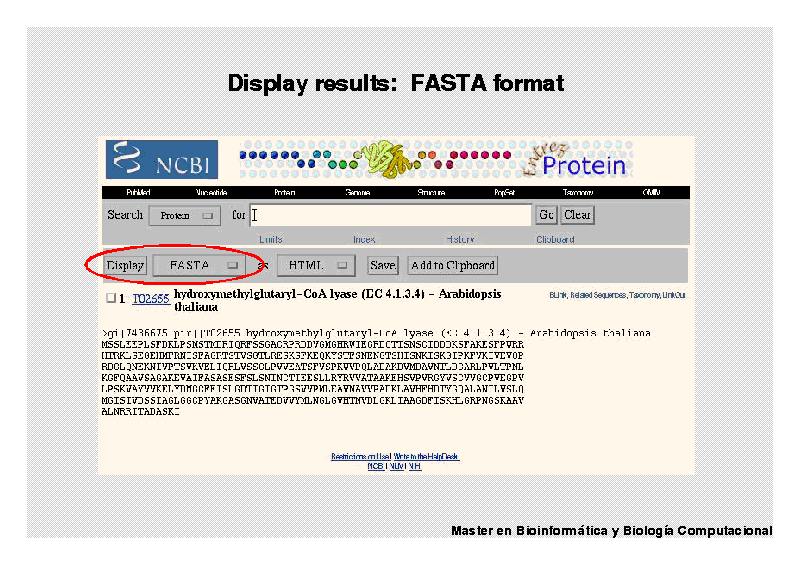
Task: Open the T02555 accession link
Action: click(x=150, y=298)
